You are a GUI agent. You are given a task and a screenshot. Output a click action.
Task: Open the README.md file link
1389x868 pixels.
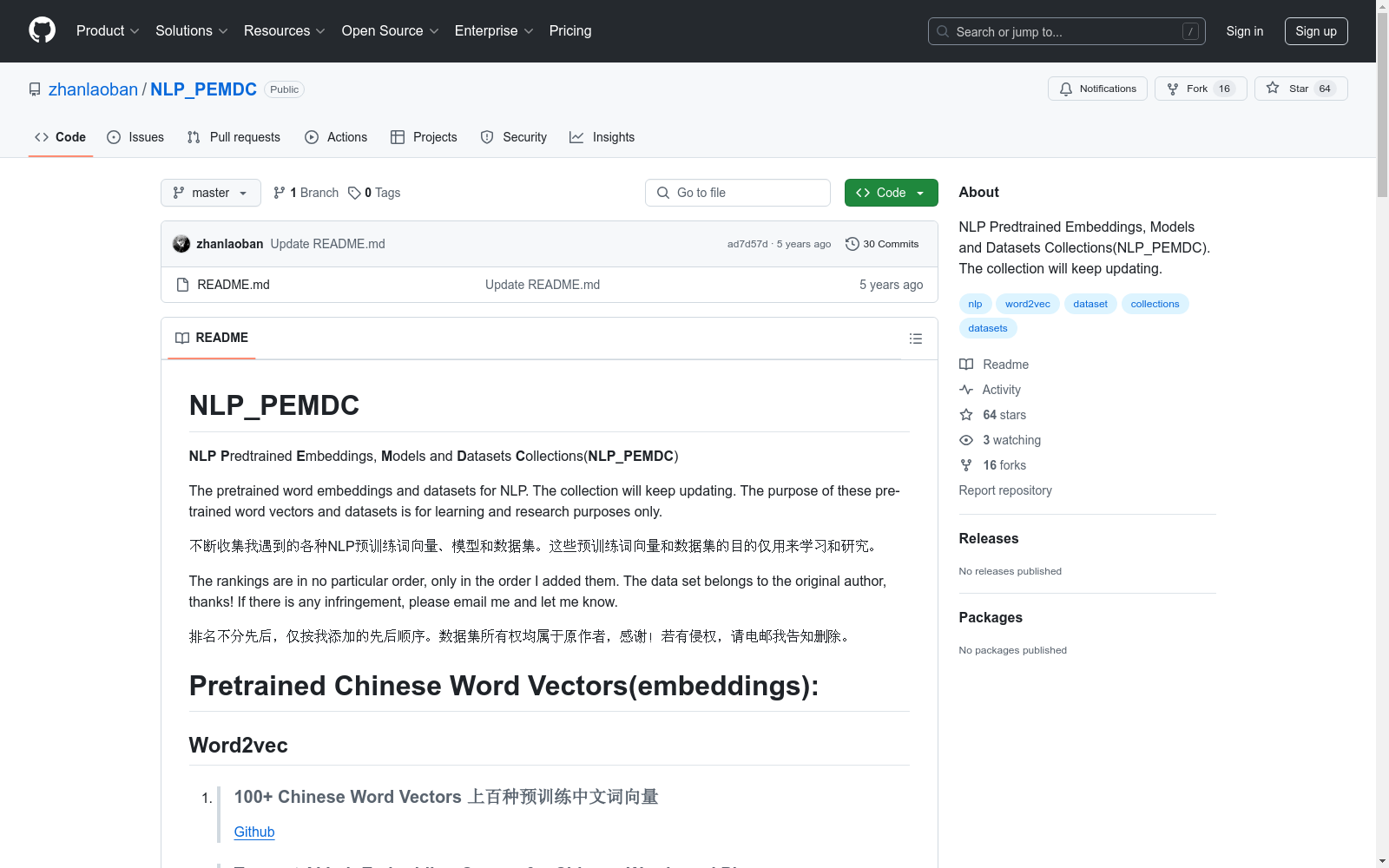pos(234,285)
